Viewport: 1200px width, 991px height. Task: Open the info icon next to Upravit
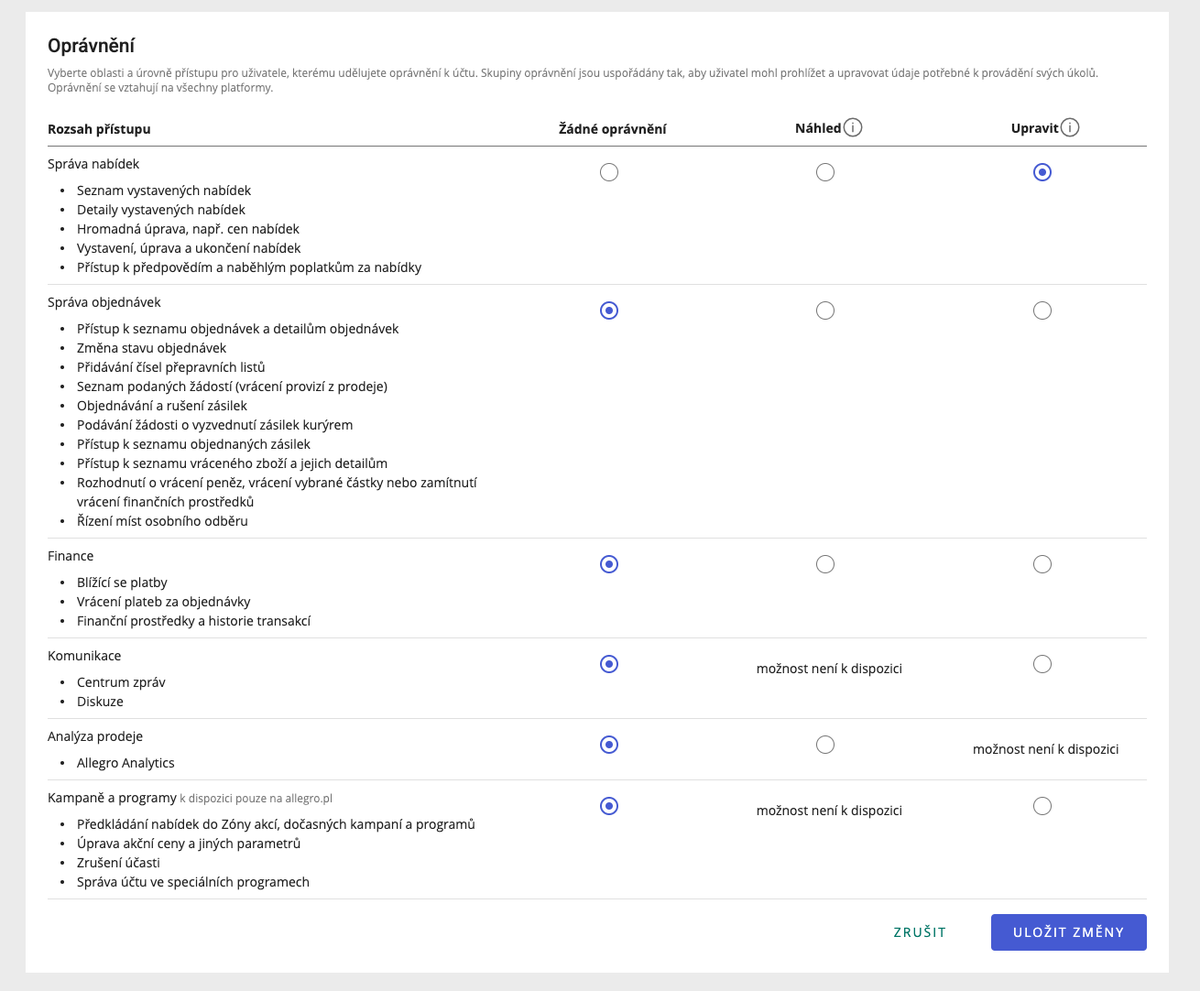[1070, 128]
